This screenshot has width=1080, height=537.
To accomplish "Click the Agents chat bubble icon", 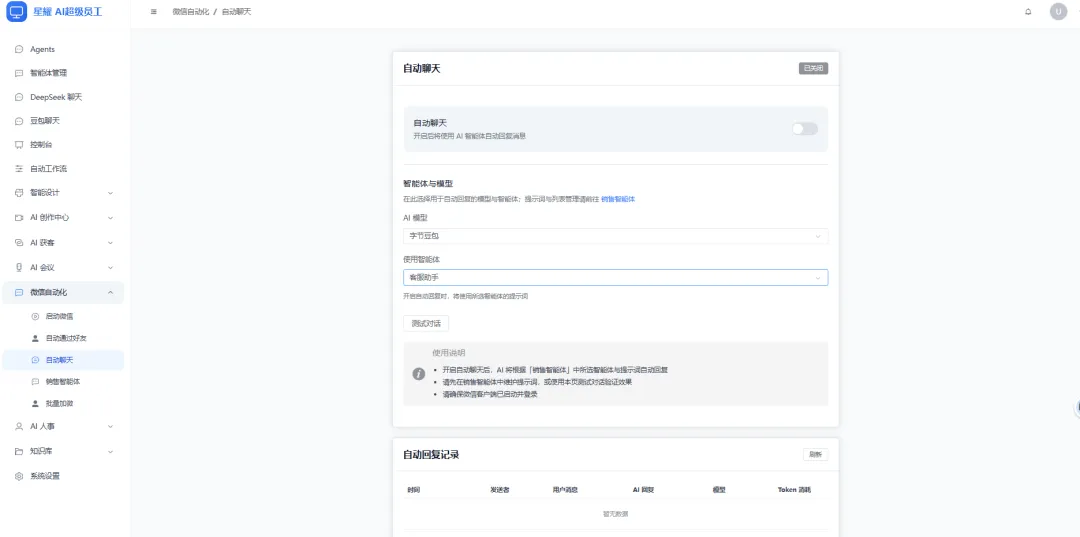I will pos(19,50).
